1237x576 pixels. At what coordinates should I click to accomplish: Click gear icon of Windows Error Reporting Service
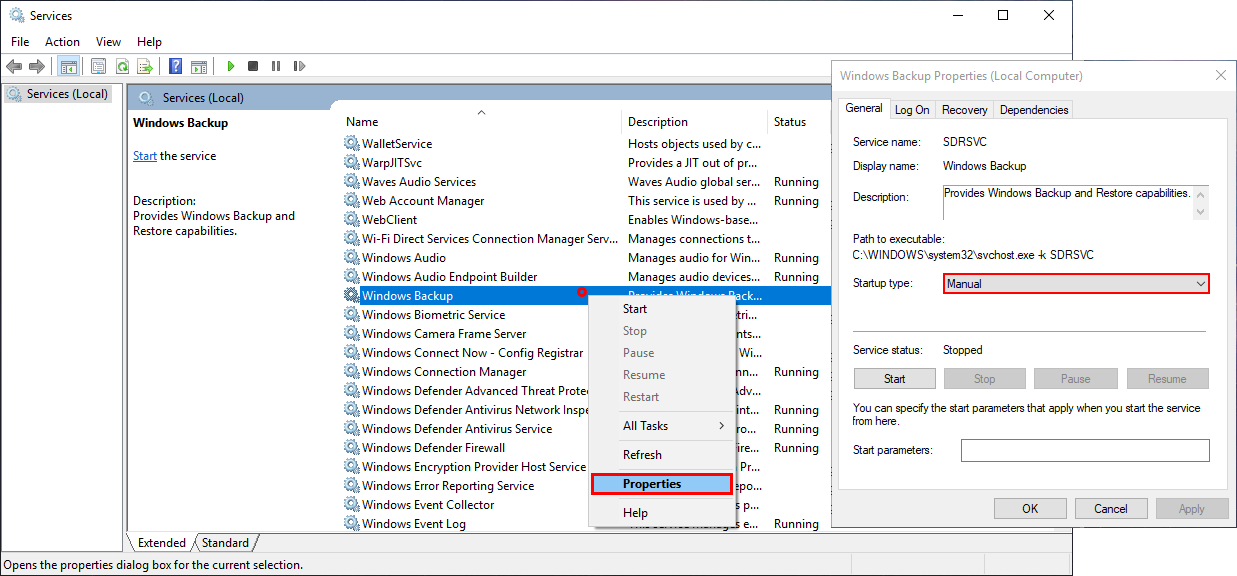click(351, 486)
